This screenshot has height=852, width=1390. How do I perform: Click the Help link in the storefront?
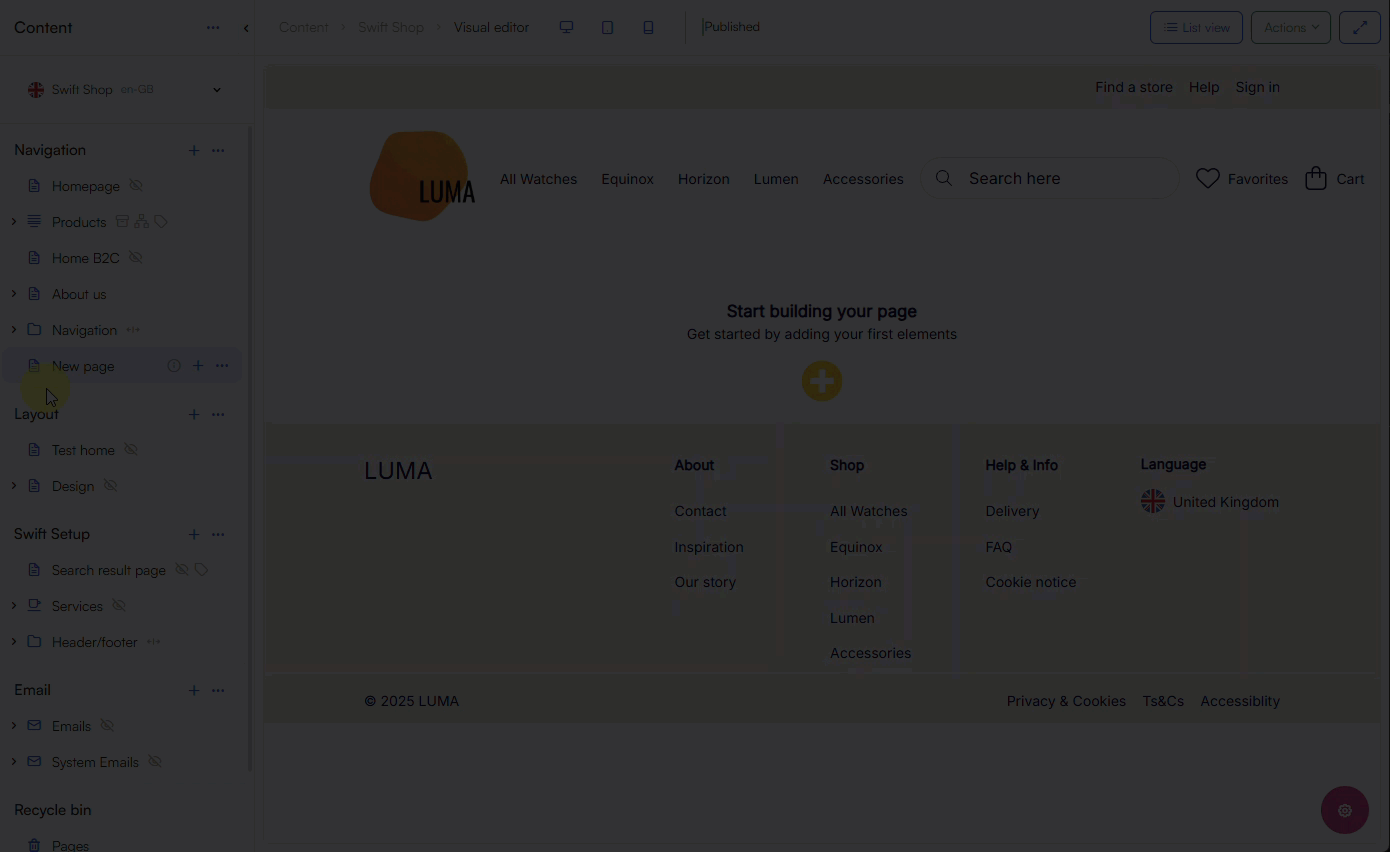click(1204, 87)
